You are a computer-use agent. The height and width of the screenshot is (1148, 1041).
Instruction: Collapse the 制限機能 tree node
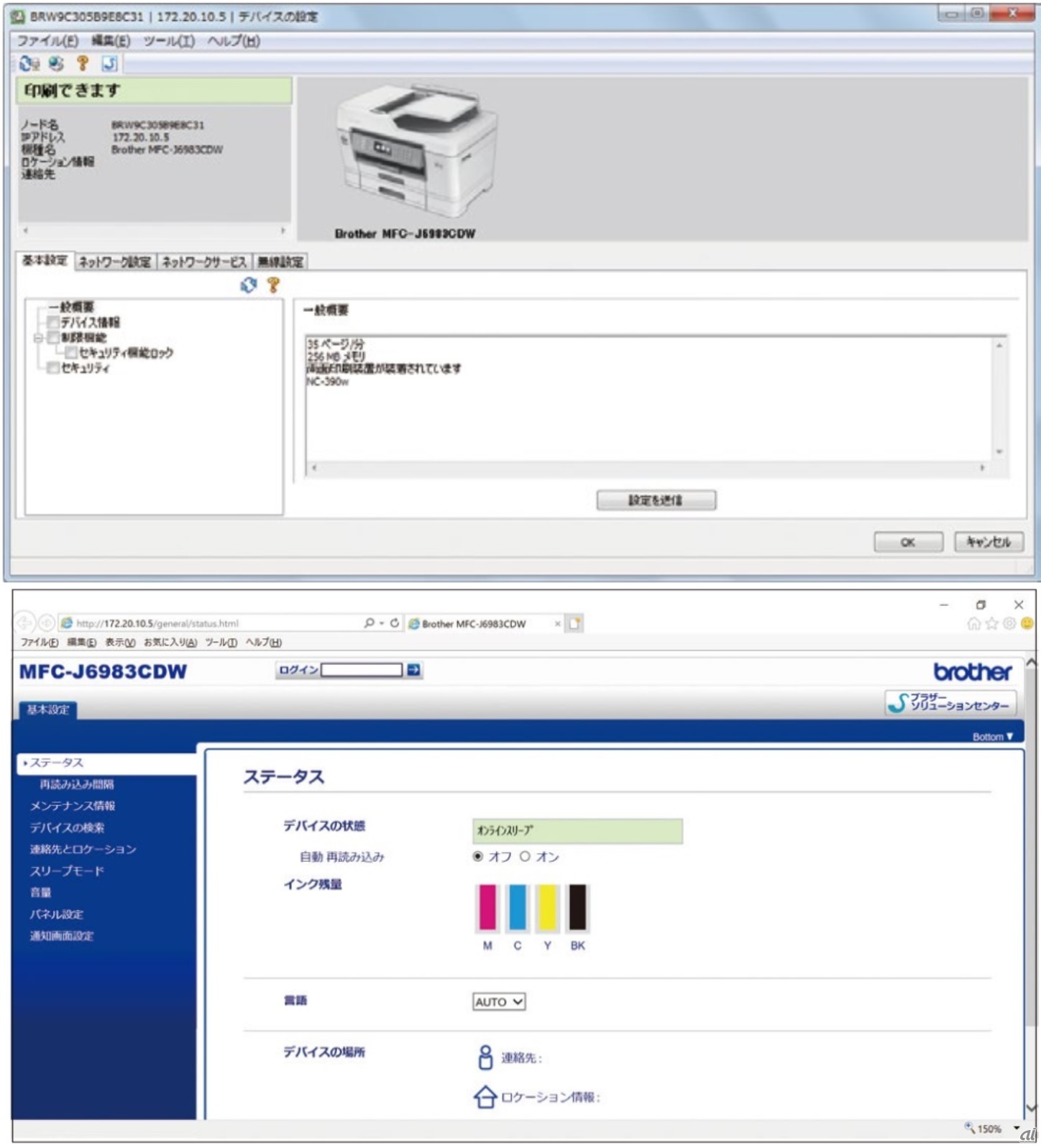38,337
